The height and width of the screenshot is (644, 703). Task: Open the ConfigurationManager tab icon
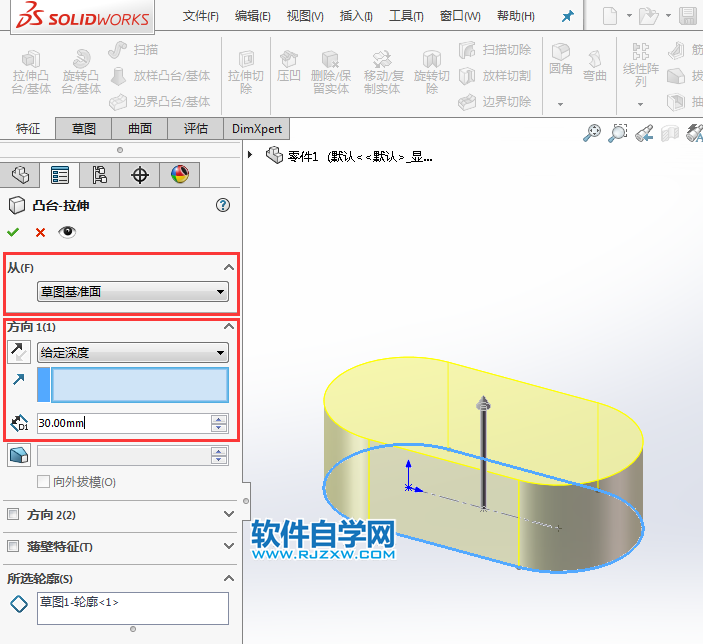[100, 175]
